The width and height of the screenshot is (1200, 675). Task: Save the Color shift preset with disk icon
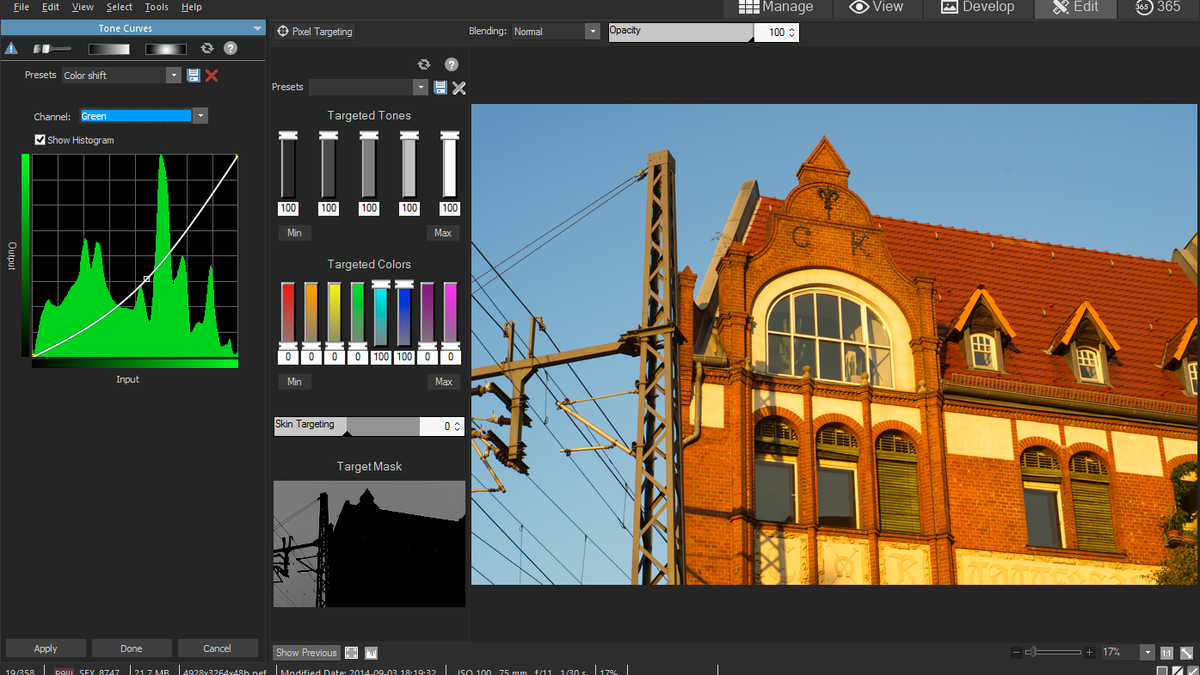193,75
